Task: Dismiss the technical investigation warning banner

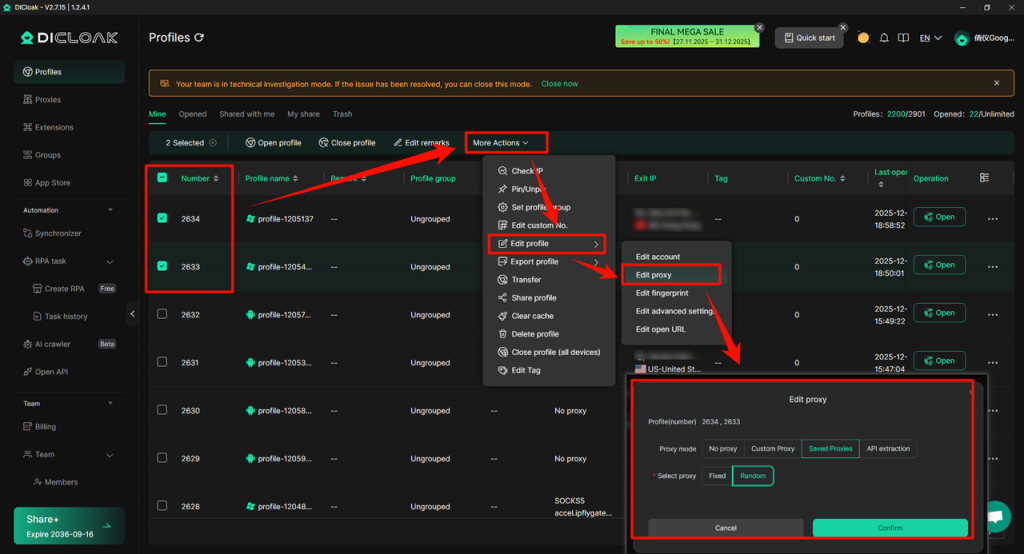Action: click(x=996, y=83)
